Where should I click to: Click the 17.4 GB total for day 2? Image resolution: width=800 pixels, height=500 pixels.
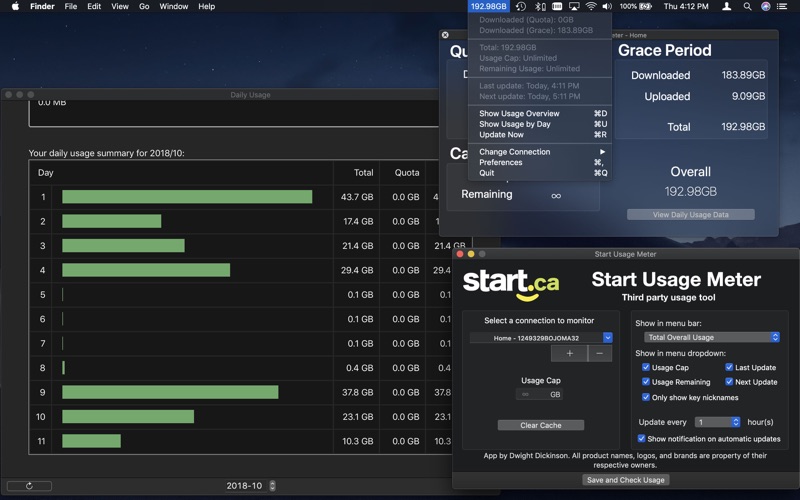(358, 221)
